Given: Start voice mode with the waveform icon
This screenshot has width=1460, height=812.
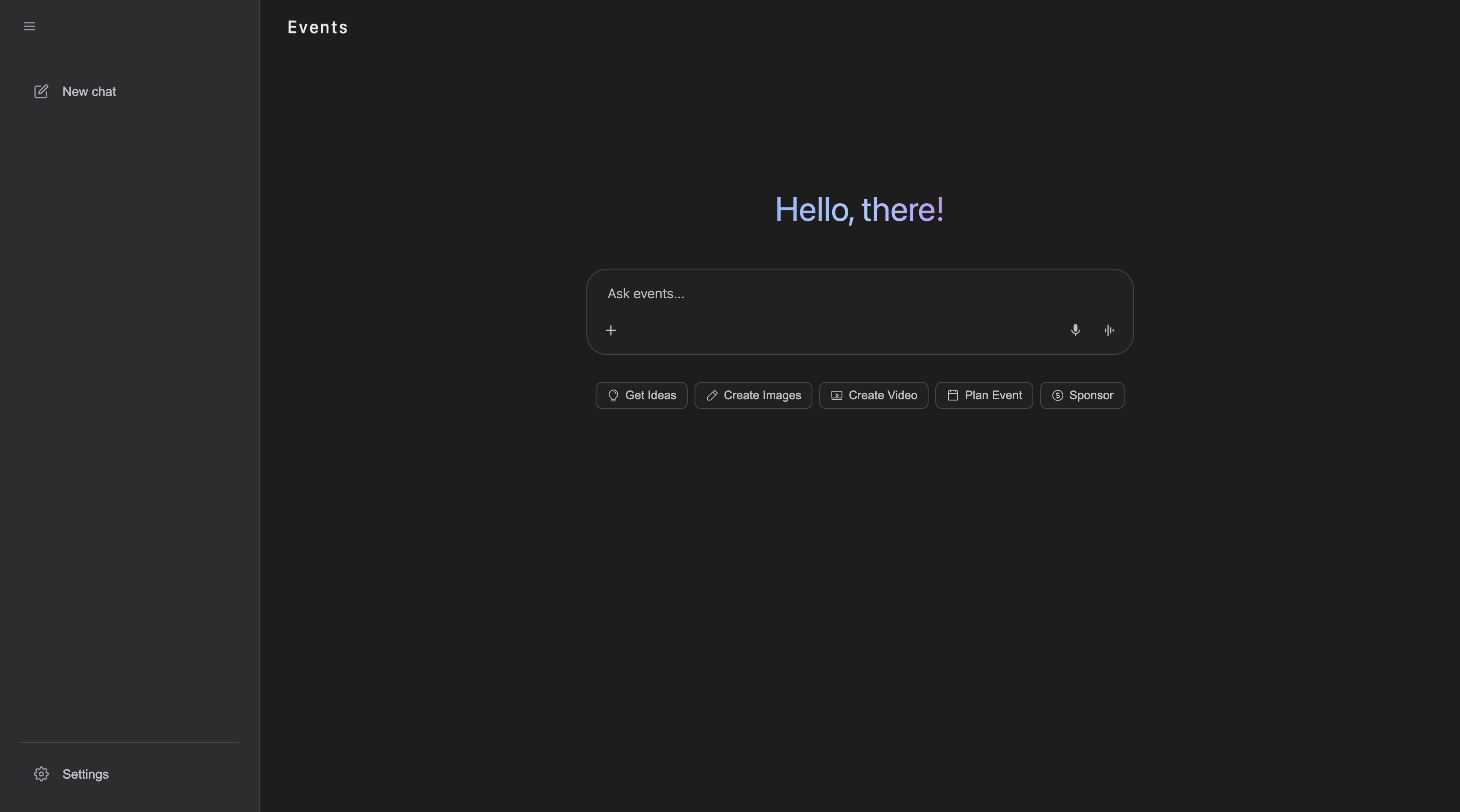Looking at the screenshot, I should pos(1109,330).
